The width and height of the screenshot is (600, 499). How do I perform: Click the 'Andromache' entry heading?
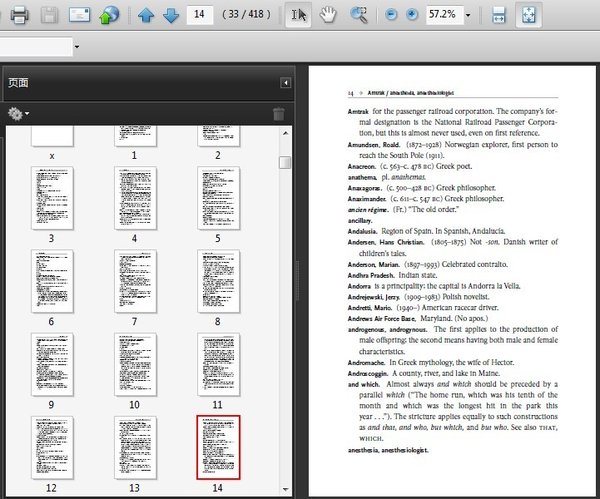tap(366, 362)
